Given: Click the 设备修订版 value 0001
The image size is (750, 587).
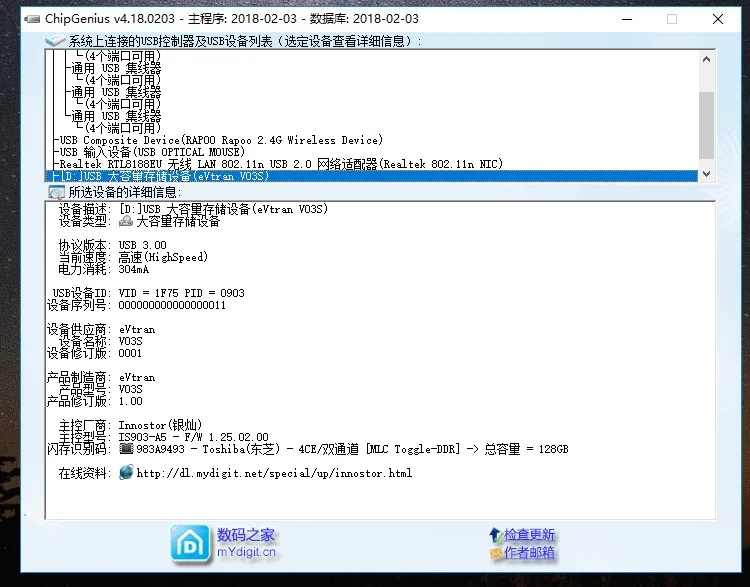Looking at the screenshot, I should pos(130,353).
